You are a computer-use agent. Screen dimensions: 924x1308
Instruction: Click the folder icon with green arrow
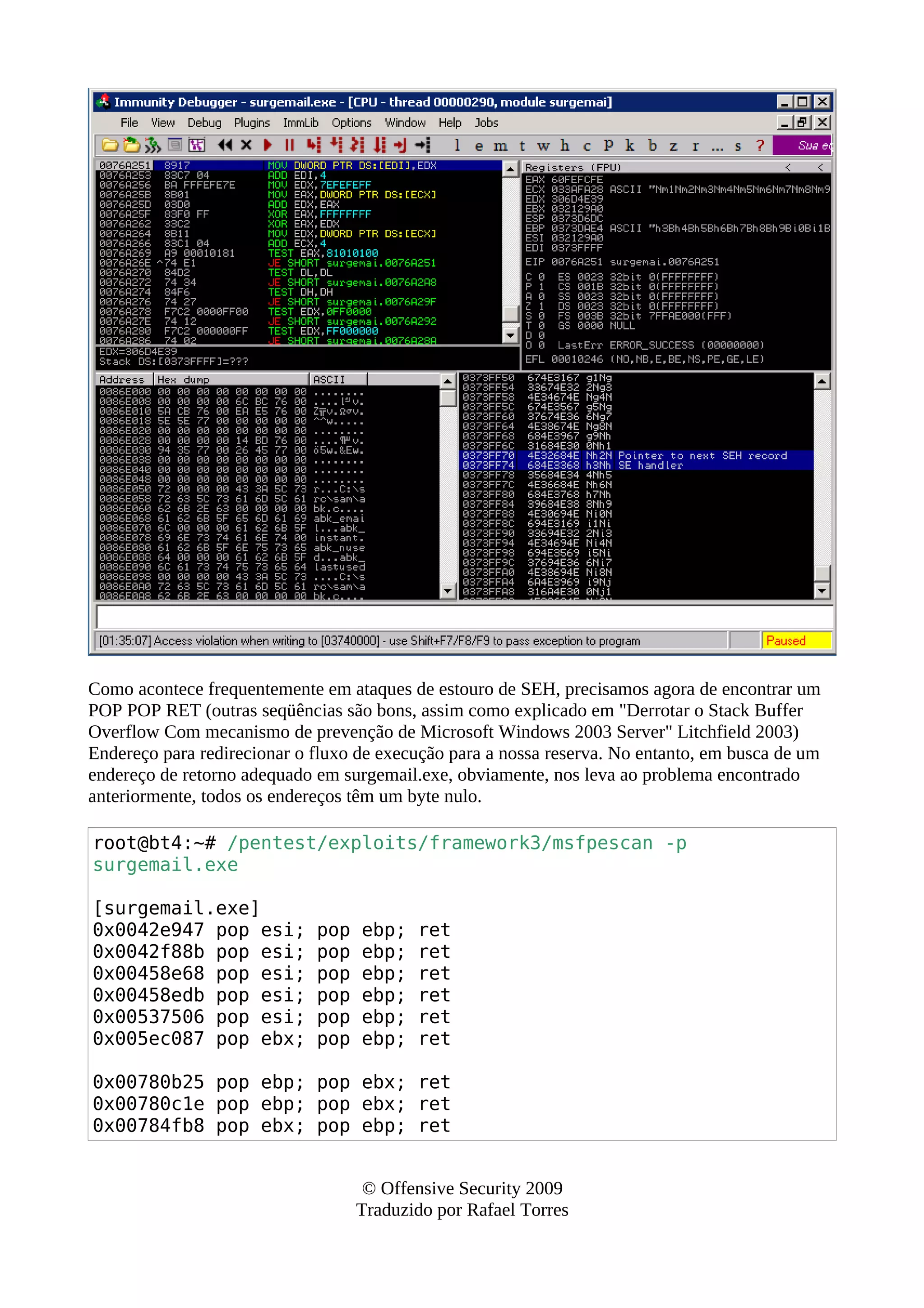(x=131, y=145)
